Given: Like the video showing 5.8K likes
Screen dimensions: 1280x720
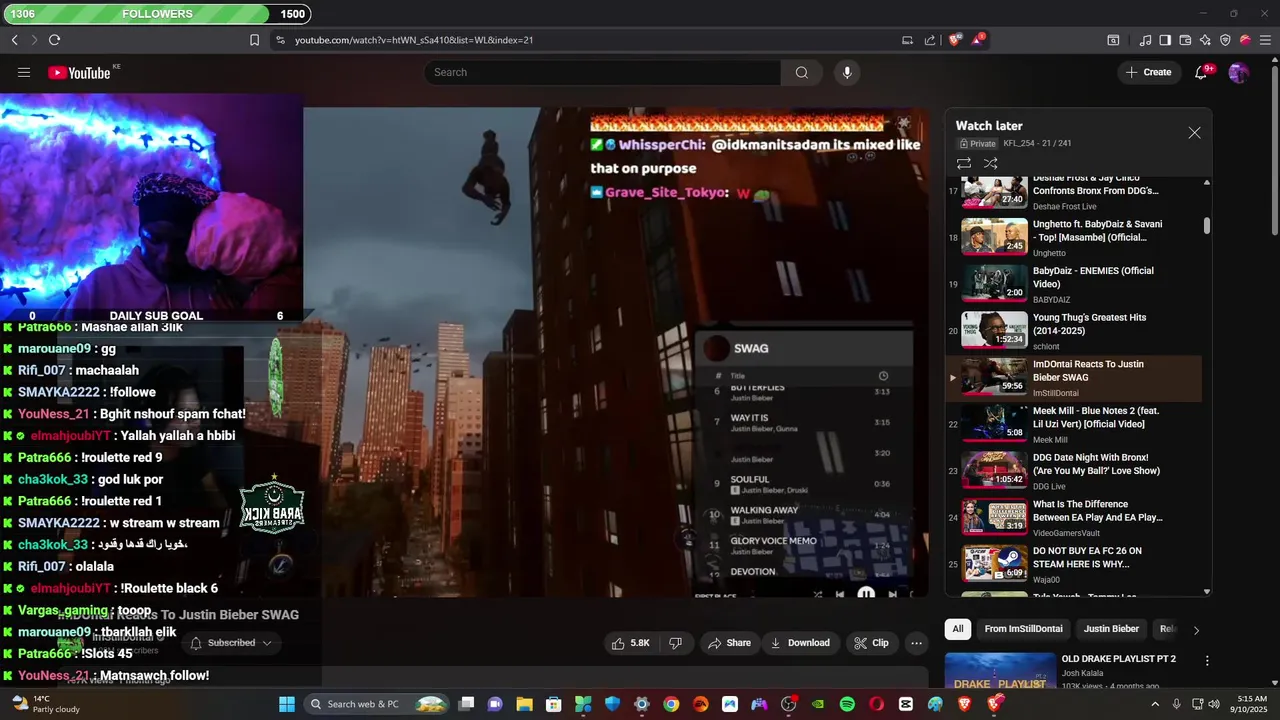Looking at the screenshot, I should tap(632, 643).
